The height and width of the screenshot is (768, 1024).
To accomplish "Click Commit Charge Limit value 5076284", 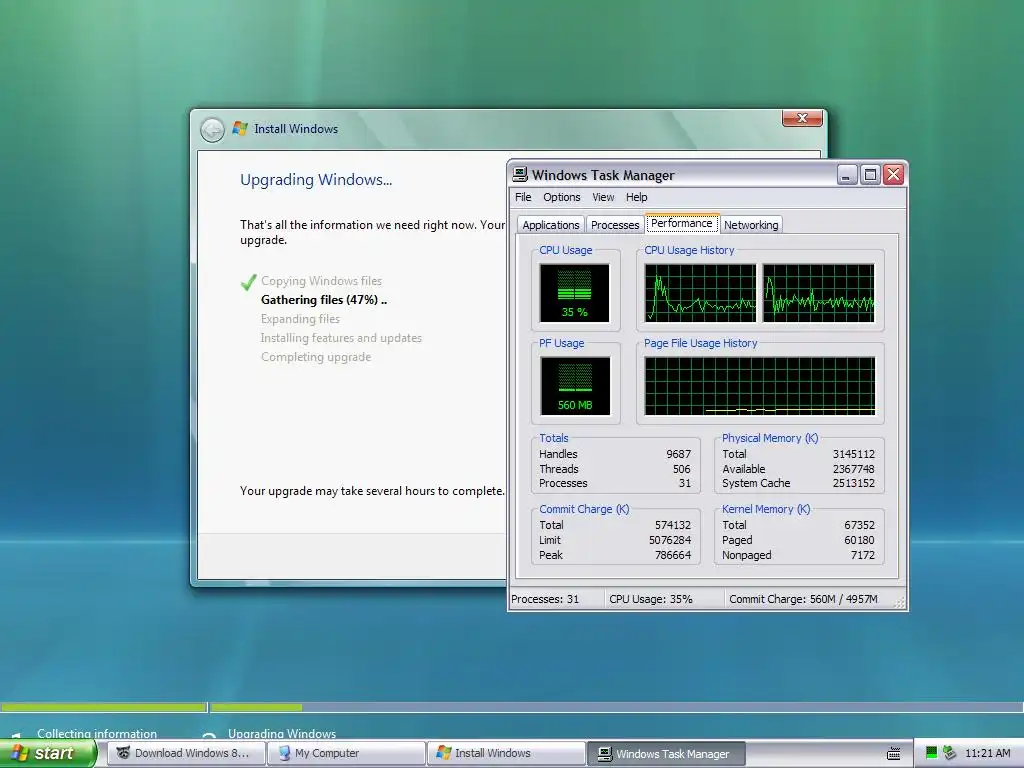I will pyautogui.click(x=669, y=540).
